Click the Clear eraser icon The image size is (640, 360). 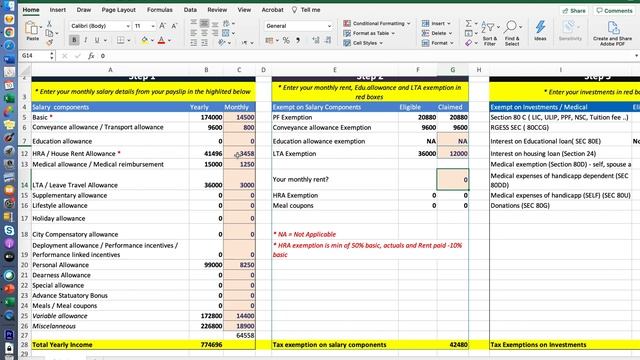469,42
